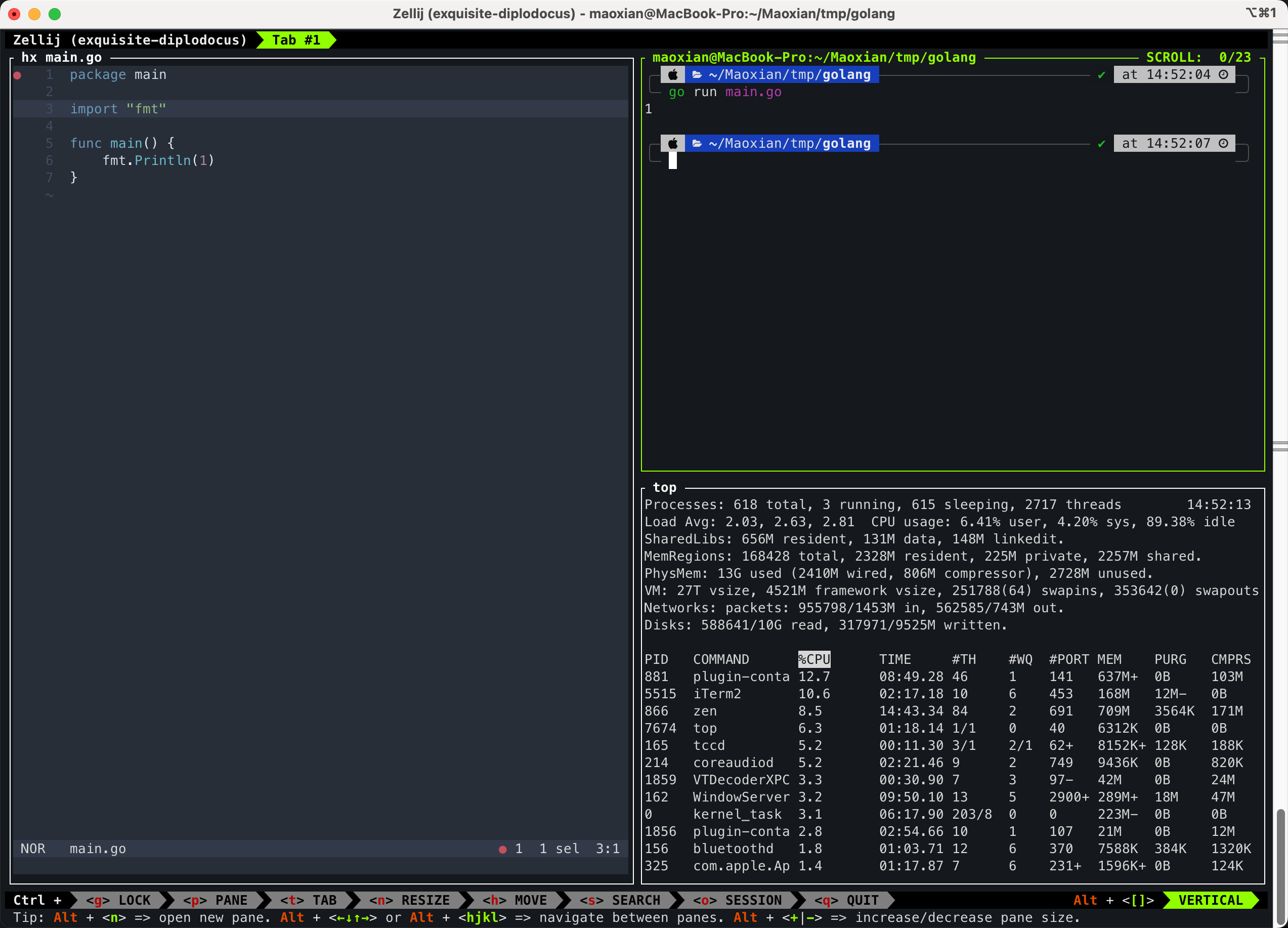Click the Apple logo in first prompt

pyautogui.click(x=672, y=74)
